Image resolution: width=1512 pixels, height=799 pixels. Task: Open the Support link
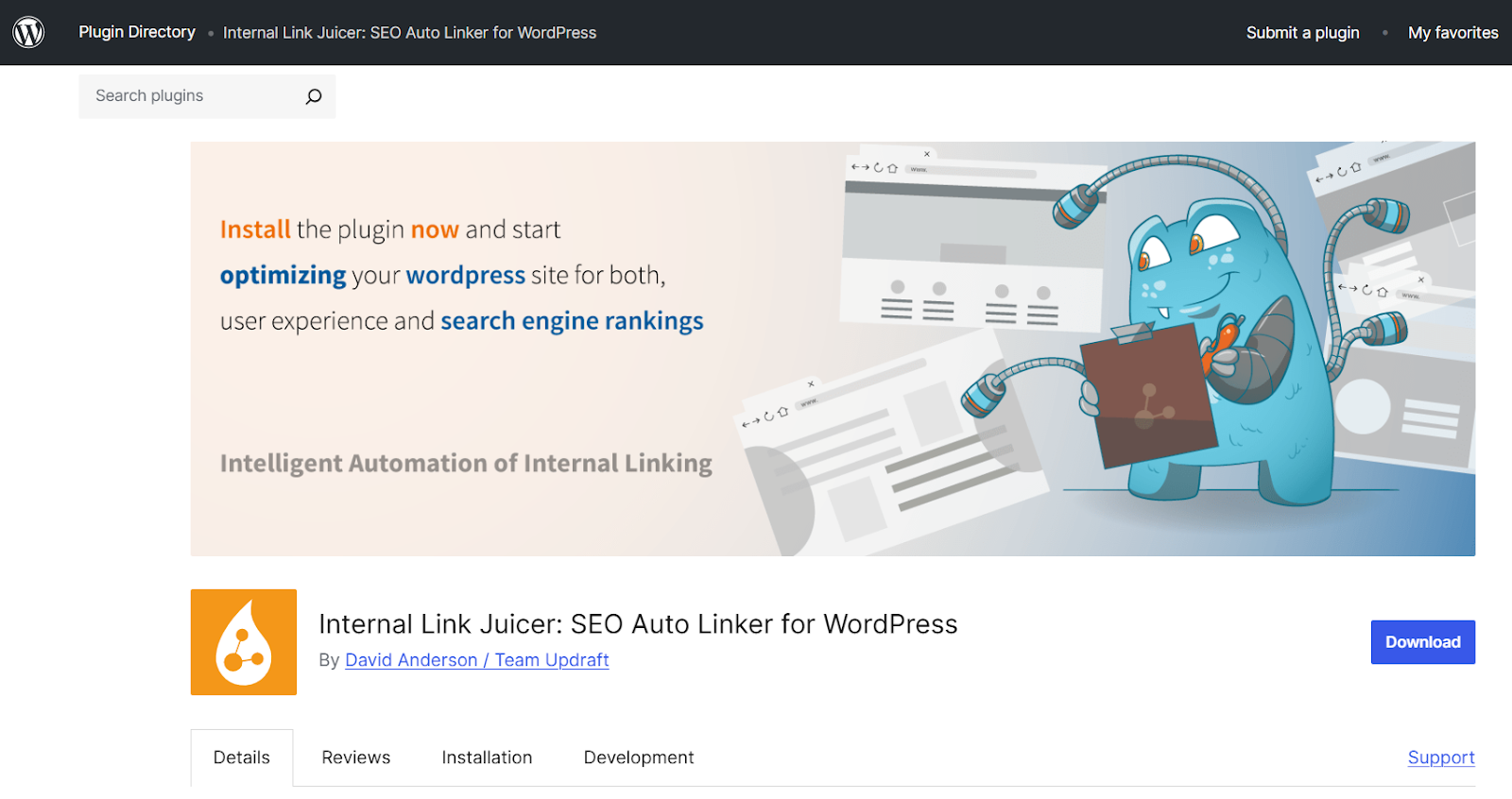tap(1441, 757)
